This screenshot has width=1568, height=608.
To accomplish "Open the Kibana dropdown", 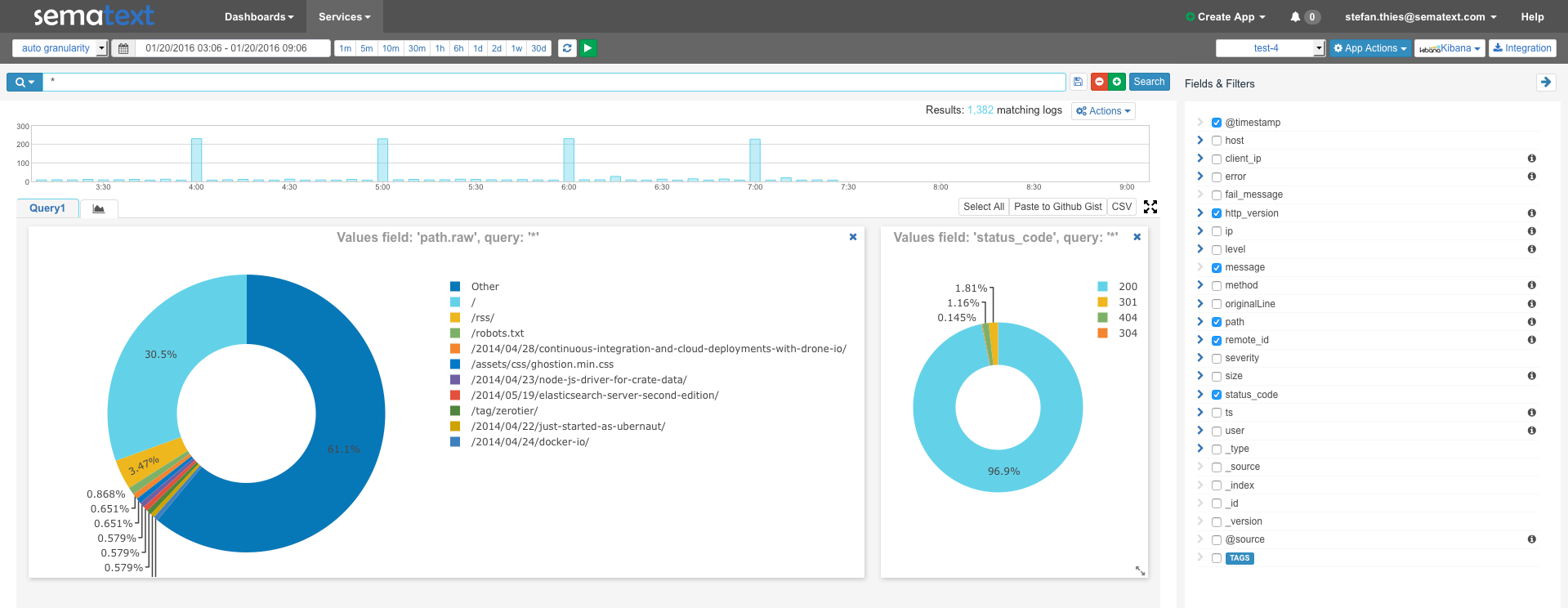I will pos(1450,48).
